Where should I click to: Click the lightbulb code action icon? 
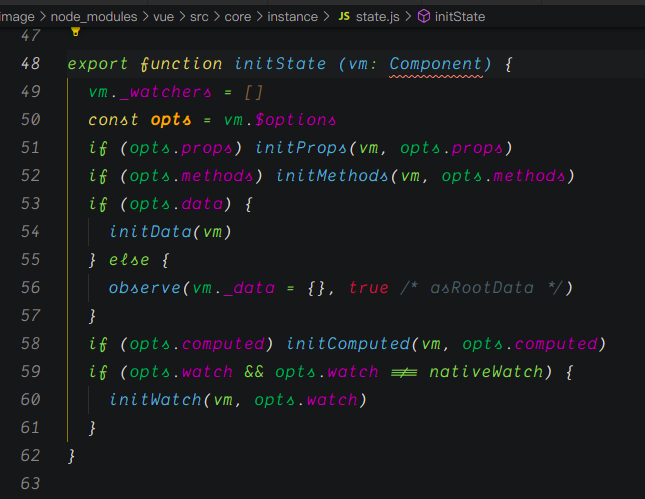pos(74,33)
